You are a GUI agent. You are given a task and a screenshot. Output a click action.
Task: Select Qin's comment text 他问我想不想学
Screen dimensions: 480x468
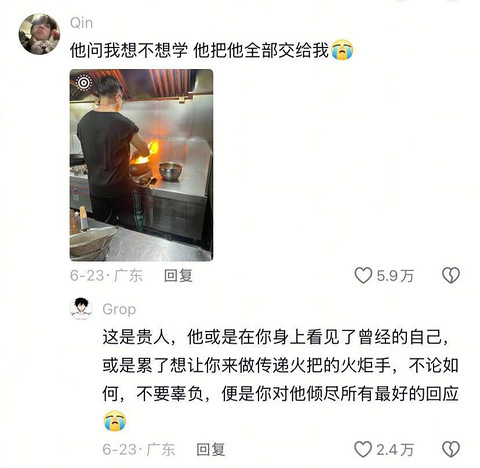click(129, 50)
